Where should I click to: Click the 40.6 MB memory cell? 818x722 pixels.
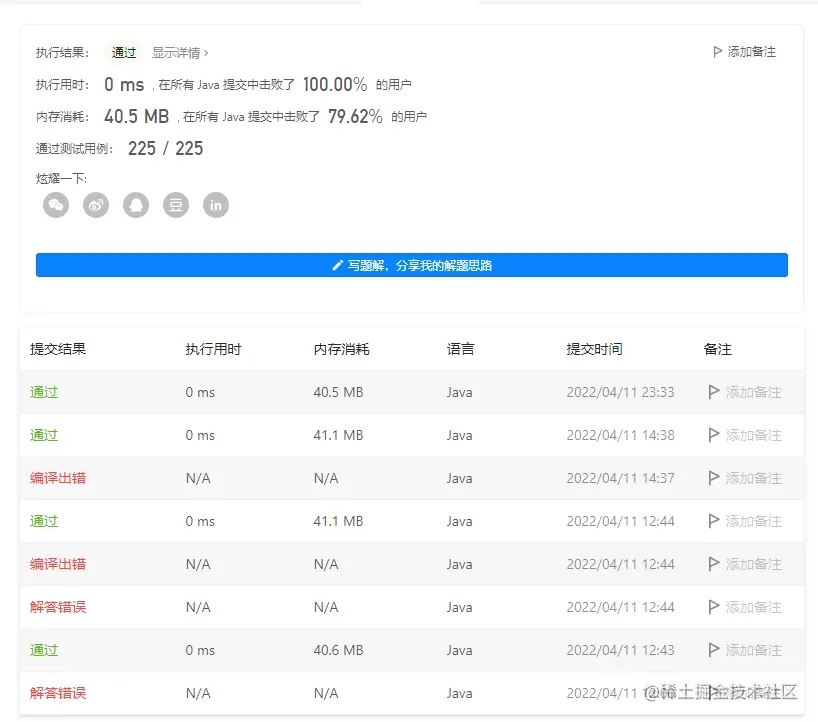(338, 650)
